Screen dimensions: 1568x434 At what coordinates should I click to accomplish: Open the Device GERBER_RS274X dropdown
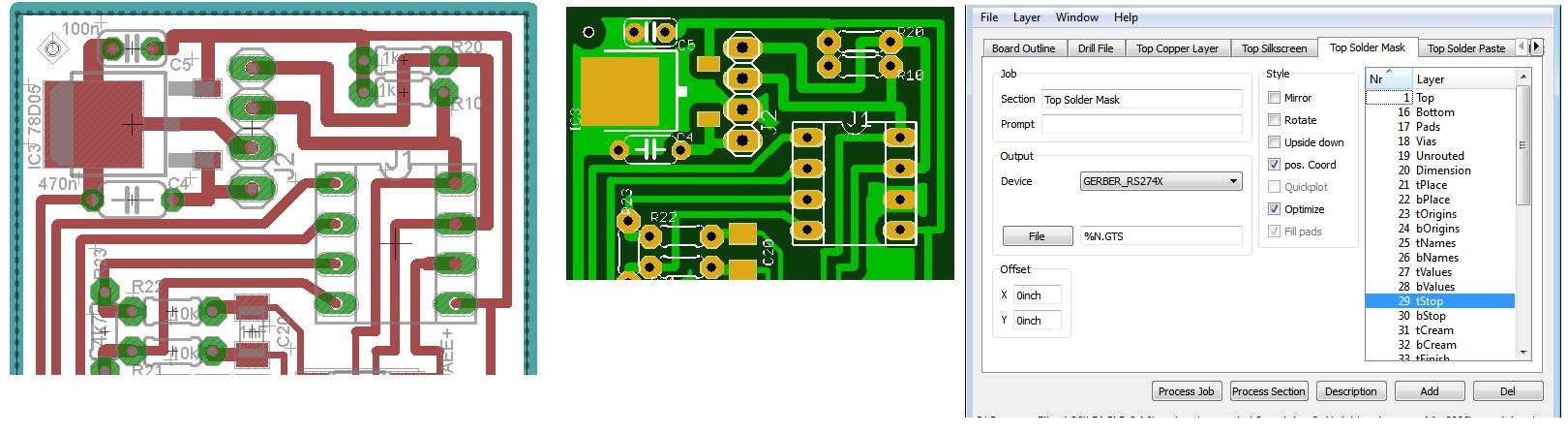(x=1233, y=181)
